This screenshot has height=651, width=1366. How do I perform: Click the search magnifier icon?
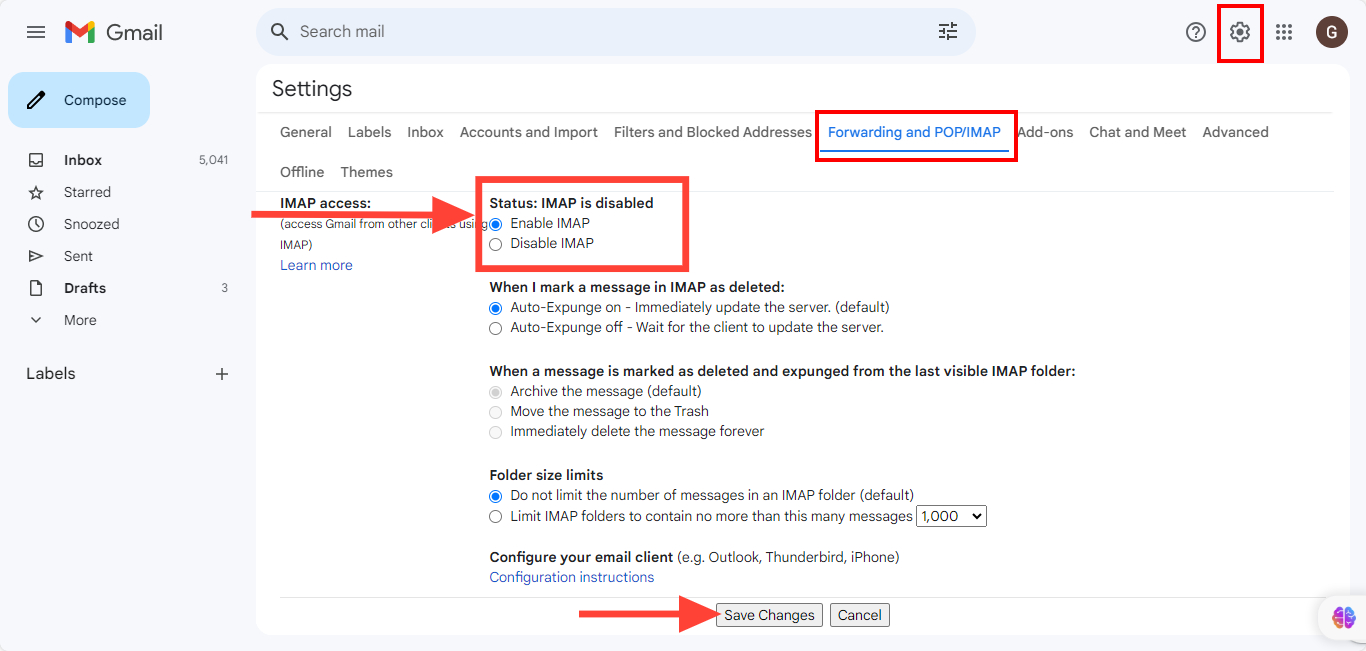(x=280, y=32)
